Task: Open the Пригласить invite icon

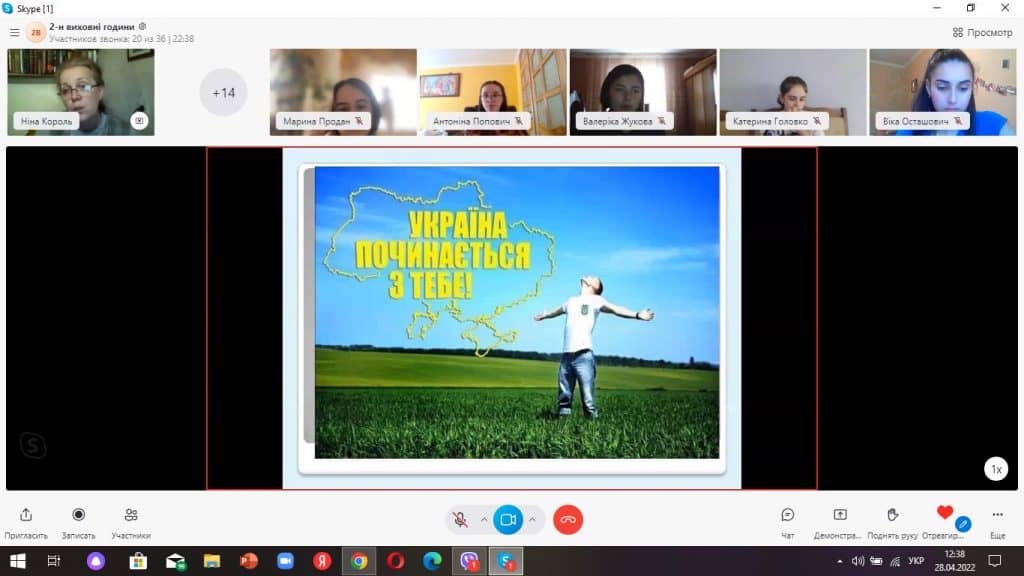Action: (x=26, y=515)
